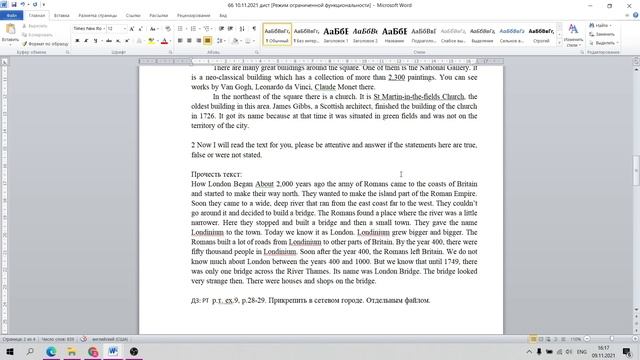Align text right
This screenshot has height=360, width=640.
198,41
